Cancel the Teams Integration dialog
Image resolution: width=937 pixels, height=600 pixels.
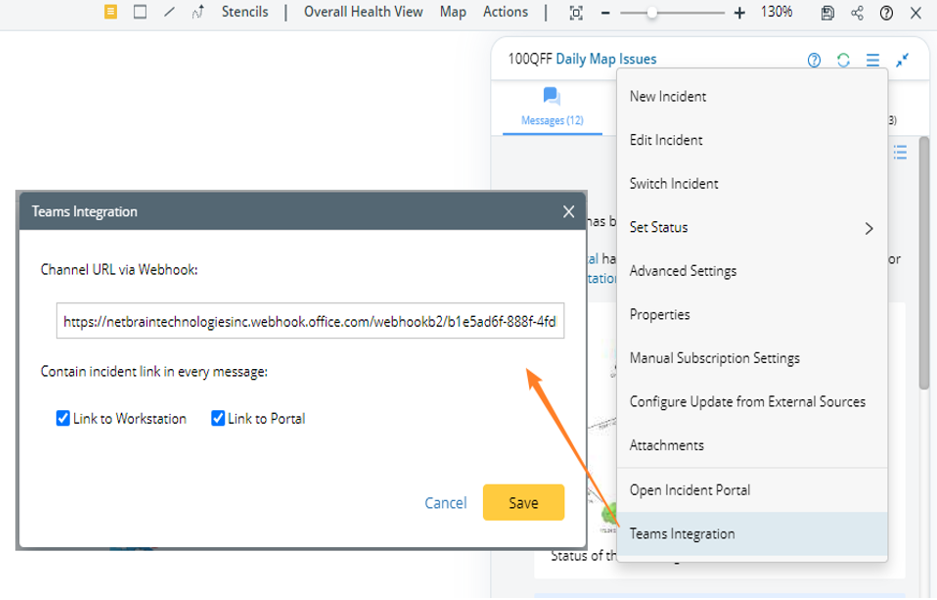[445, 503]
